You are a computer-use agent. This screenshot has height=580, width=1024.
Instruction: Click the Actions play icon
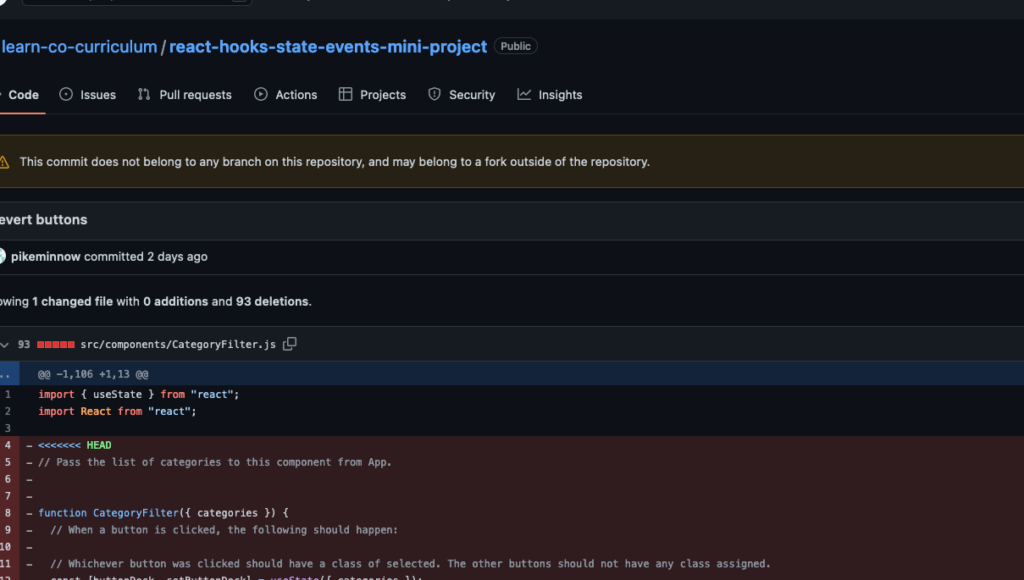coord(261,94)
